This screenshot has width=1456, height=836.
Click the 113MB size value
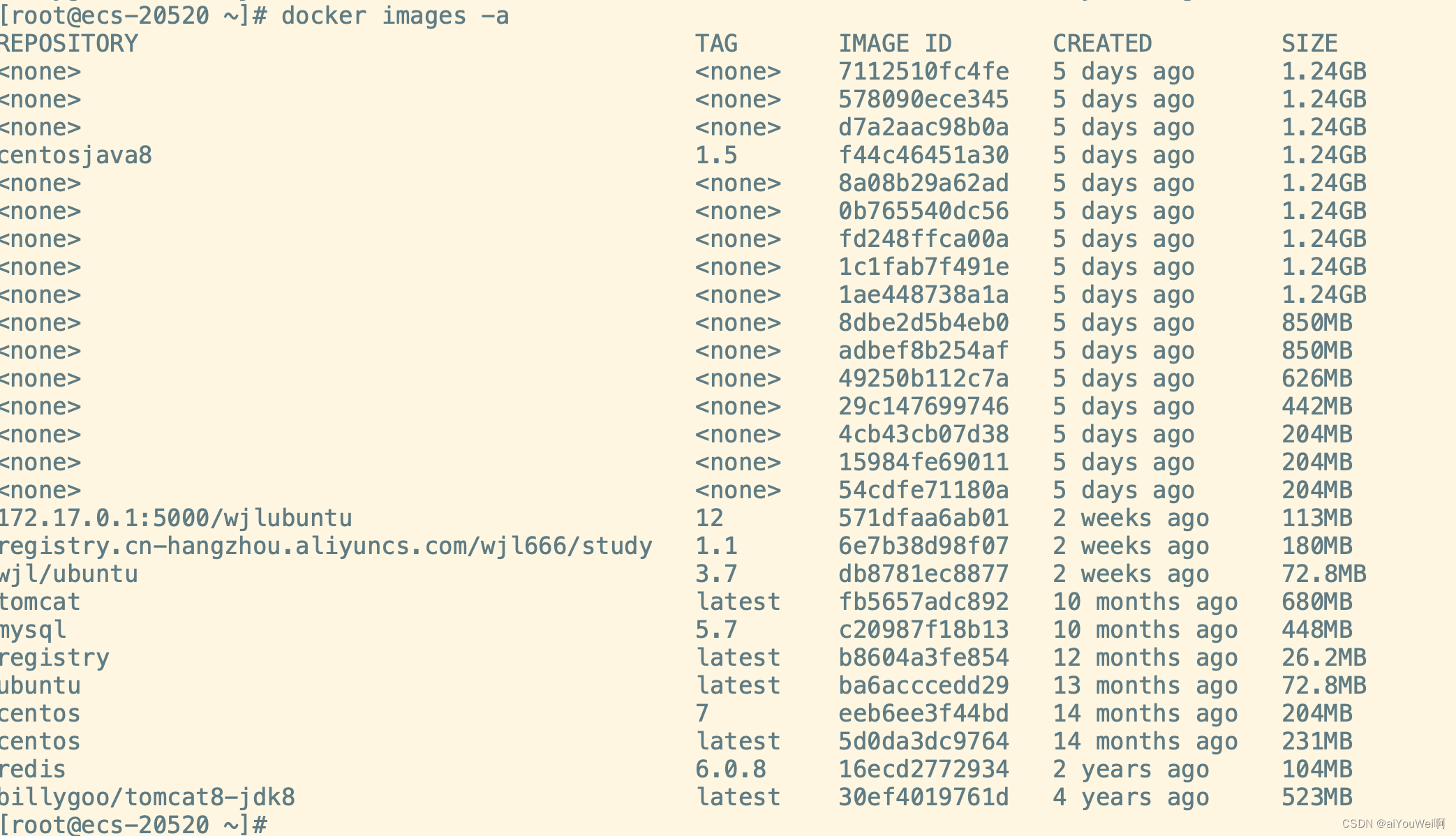coord(1317,518)
